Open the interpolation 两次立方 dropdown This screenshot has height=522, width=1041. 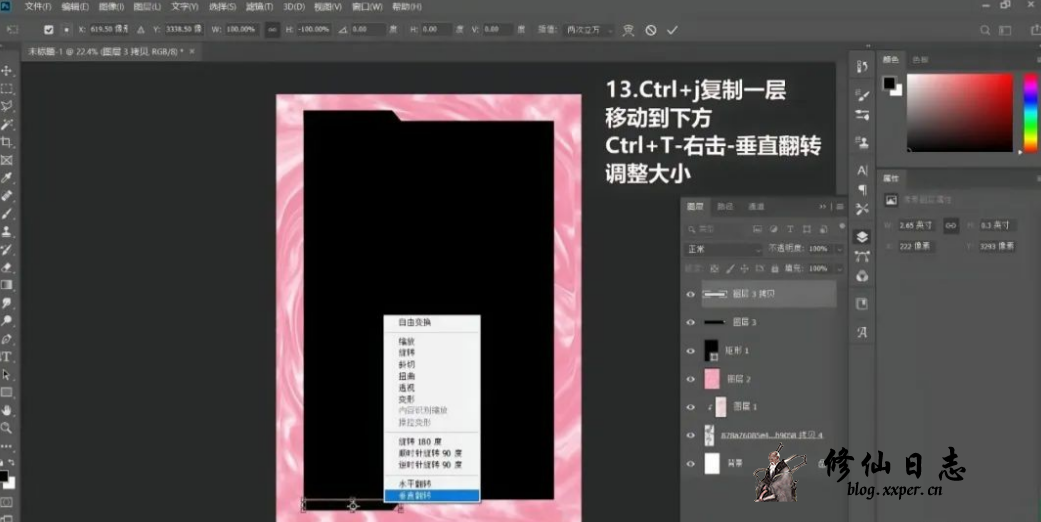(588, 30)
